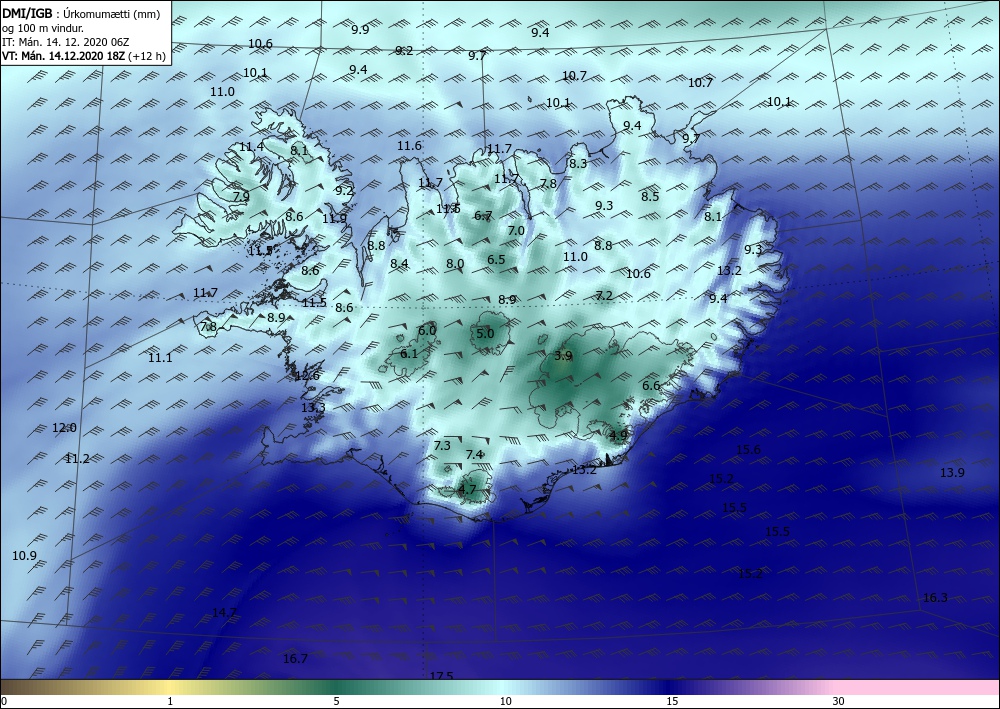This screenshot has width=1000, height=709.
Task: Click the 8.5 value in the northeast
Action: (x=650, y=196)
